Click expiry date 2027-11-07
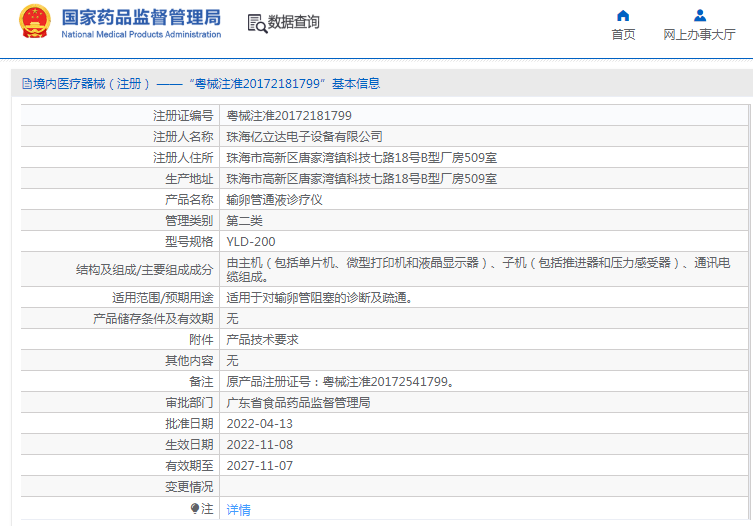Image resolution: width=753 pixels, height=526 pixels. click(260, 466)
